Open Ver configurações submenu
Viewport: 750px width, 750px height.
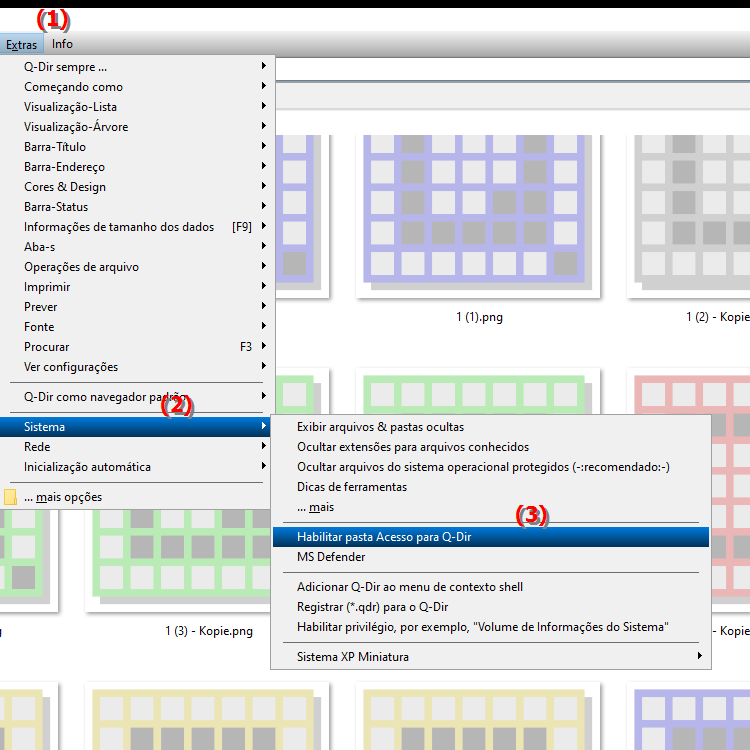[137, 367]
